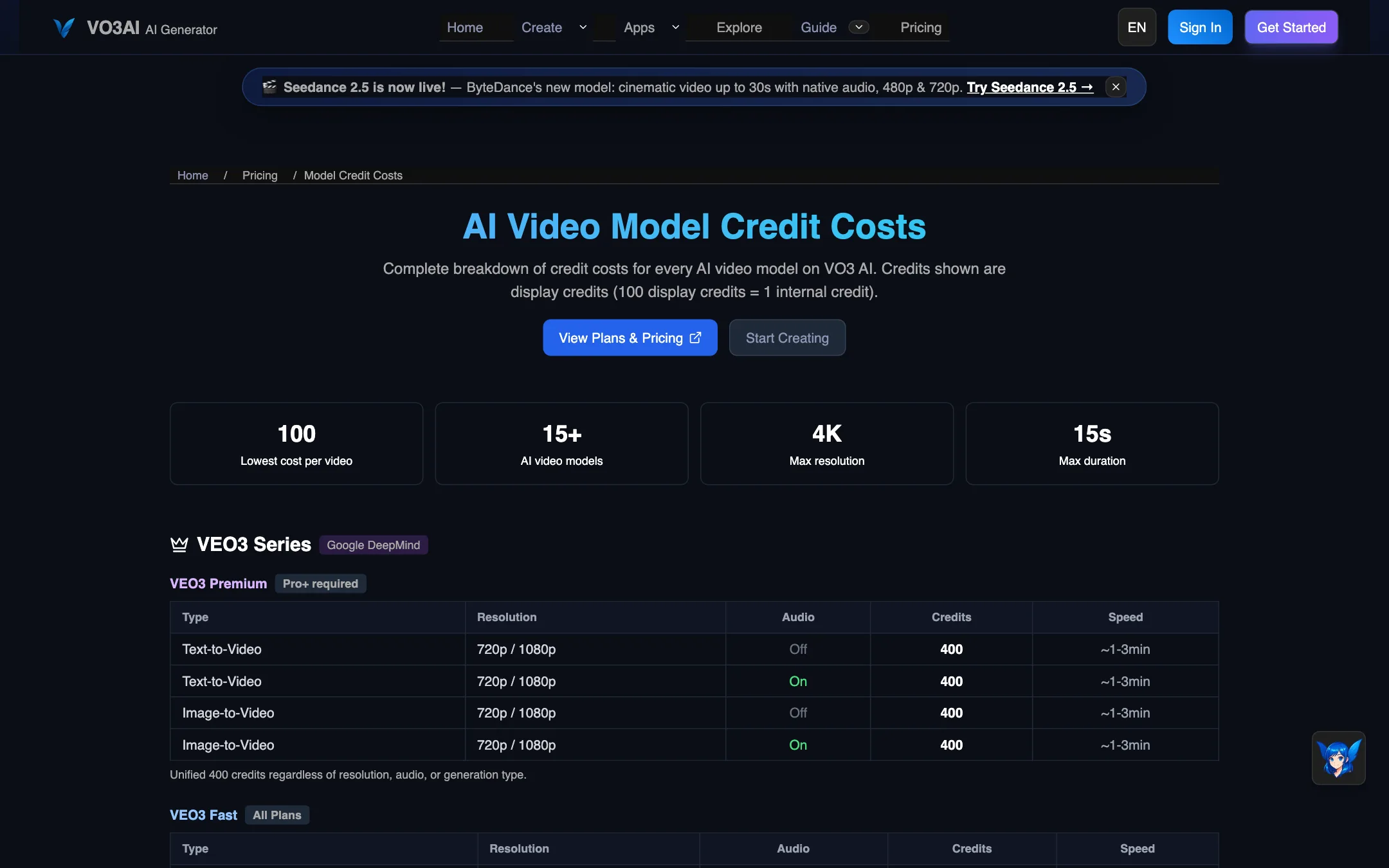Click the crown icon beside VEO3 Series
The image size is (1389, 868).
pos(179,545)
